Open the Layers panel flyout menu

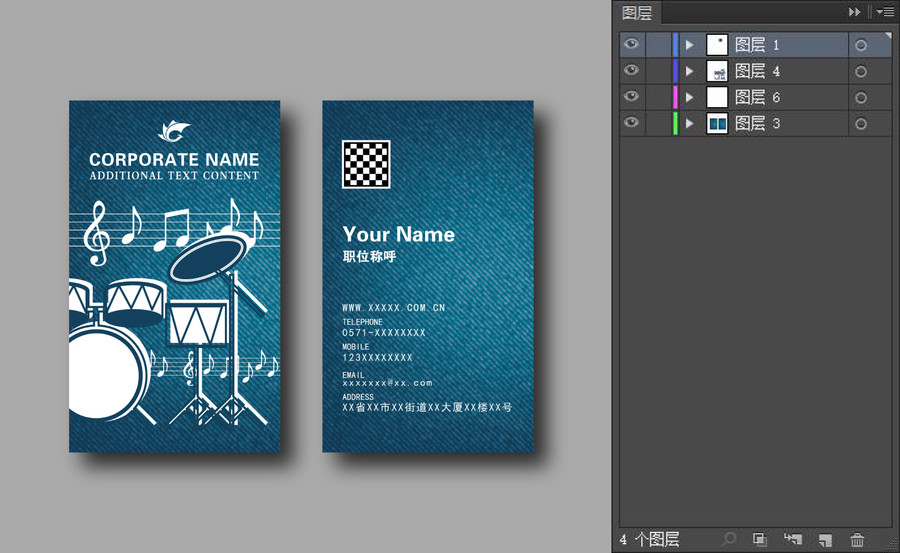(x=885, y=11)
